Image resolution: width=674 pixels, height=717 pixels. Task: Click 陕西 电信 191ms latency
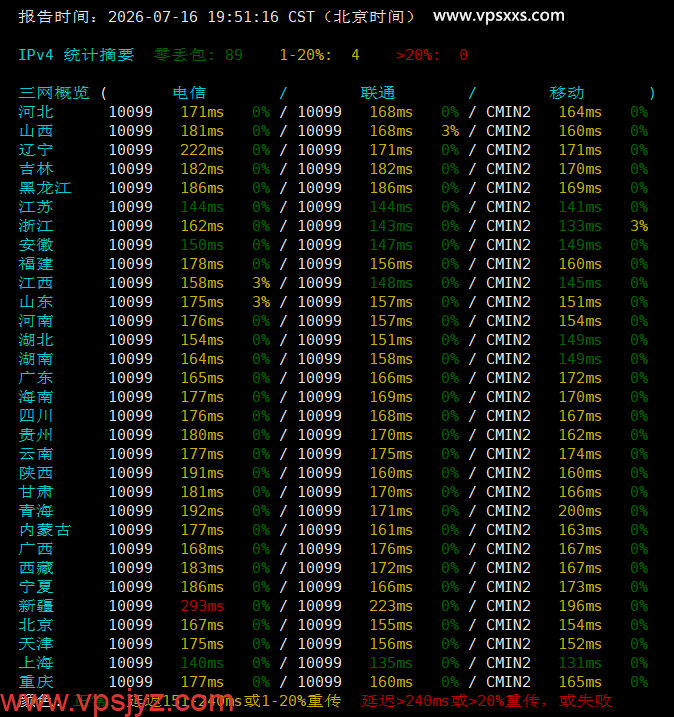pos(202,473)
